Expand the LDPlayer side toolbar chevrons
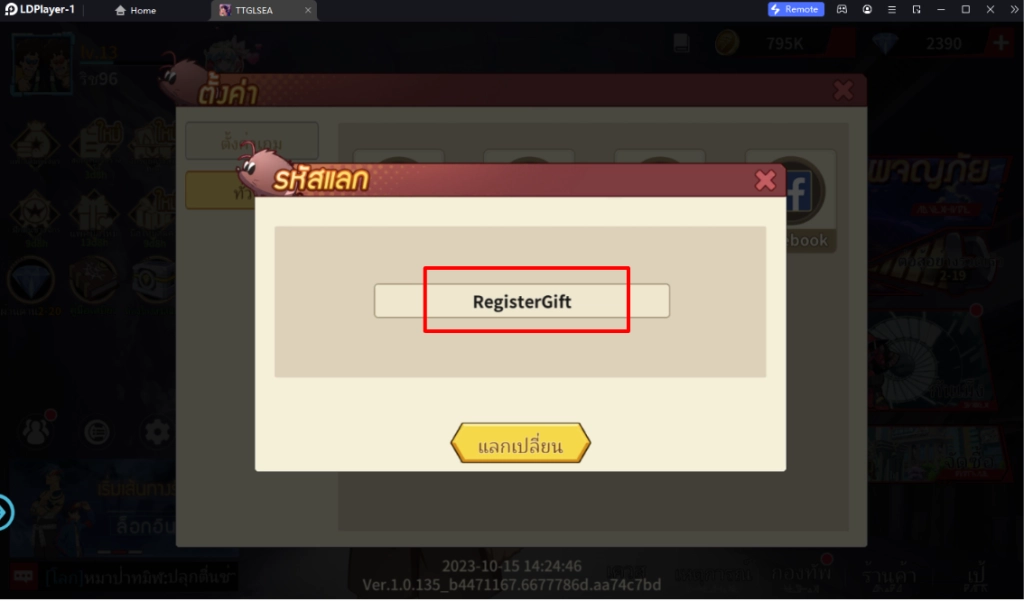The height and width of the screenshot is (601, 1024). (1014, 9)
